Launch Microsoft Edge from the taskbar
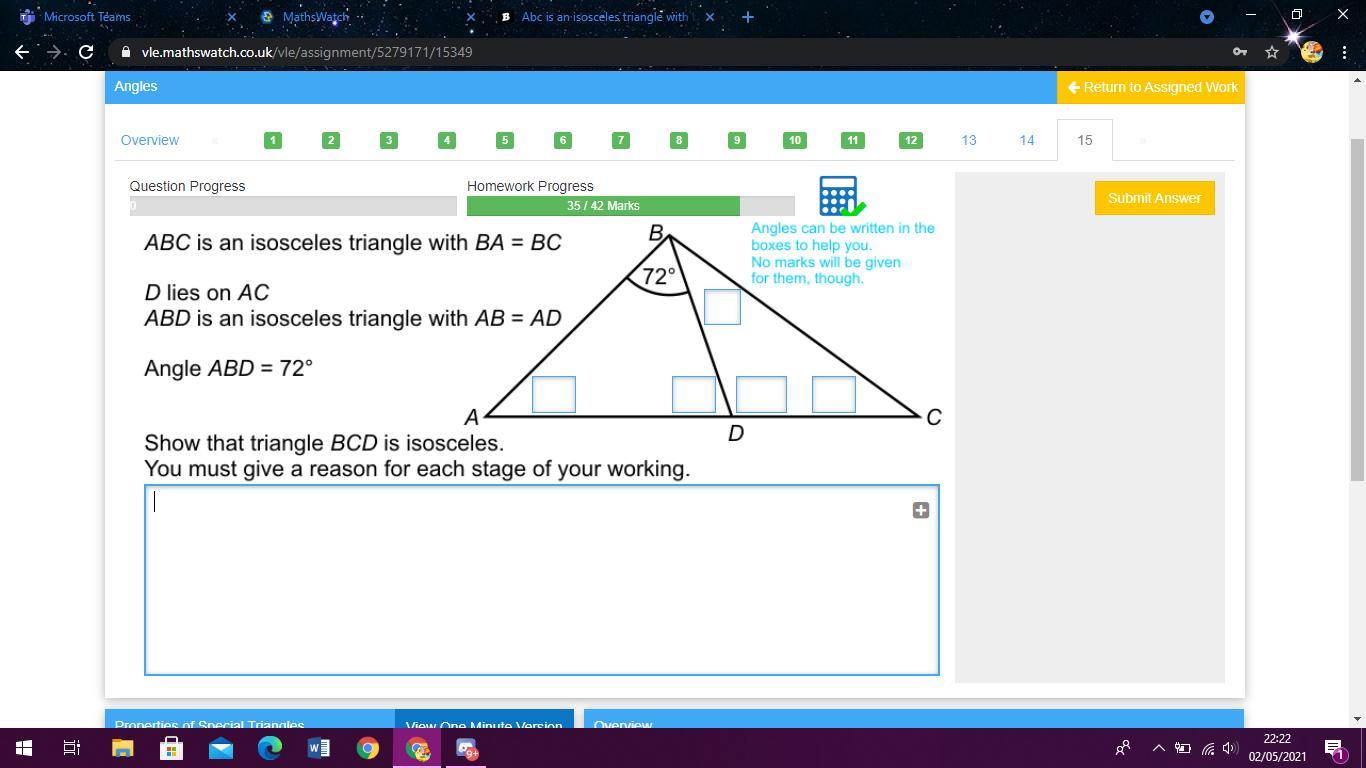The height and width of the screenshot is (768, 1366). tap(269, 748)
